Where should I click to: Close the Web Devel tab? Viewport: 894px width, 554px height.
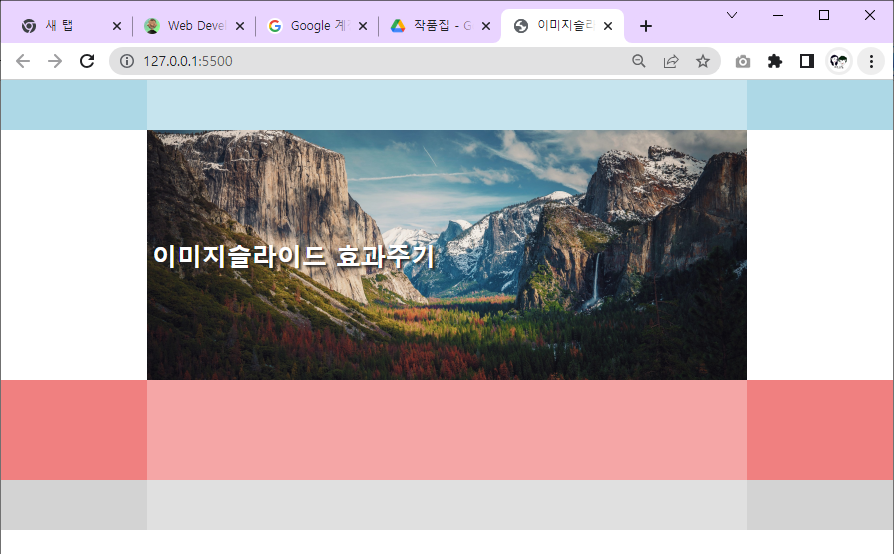coord(240,26)
